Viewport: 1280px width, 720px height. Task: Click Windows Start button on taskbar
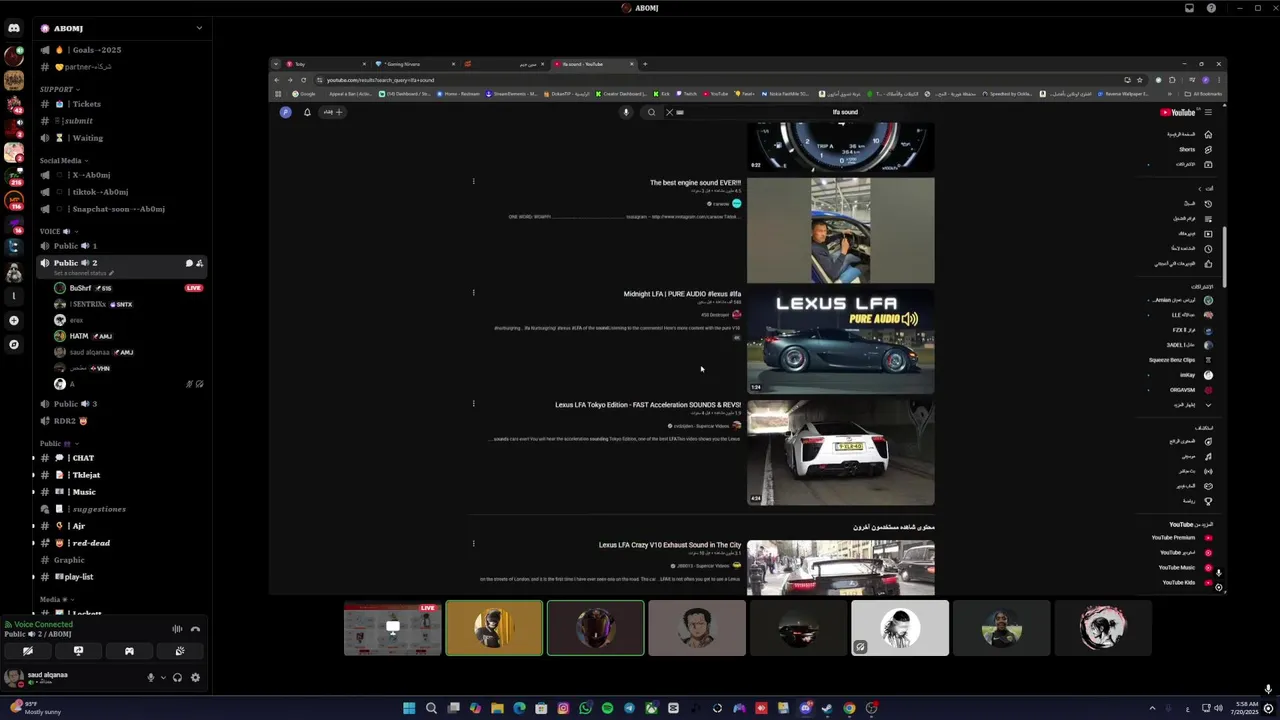coord(409,708)
